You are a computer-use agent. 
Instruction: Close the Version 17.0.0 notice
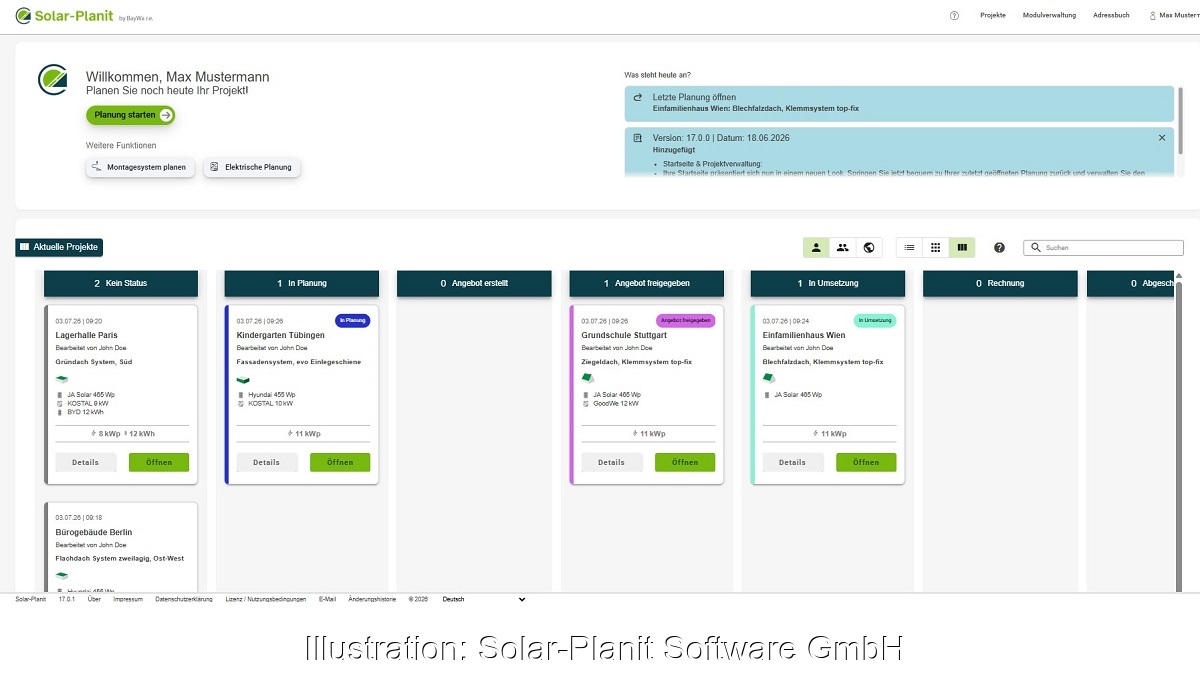click(x=1162, y=138)
